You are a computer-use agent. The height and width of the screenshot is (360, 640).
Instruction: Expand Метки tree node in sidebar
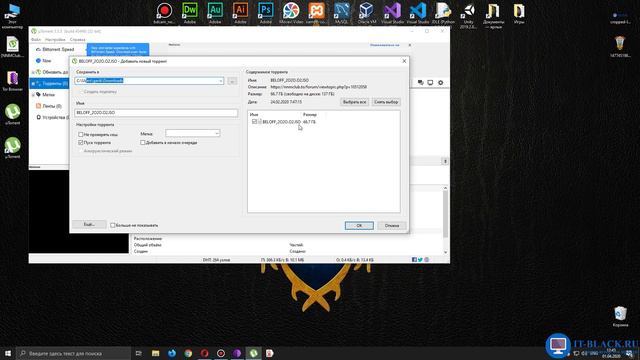(x=33, y=95)
